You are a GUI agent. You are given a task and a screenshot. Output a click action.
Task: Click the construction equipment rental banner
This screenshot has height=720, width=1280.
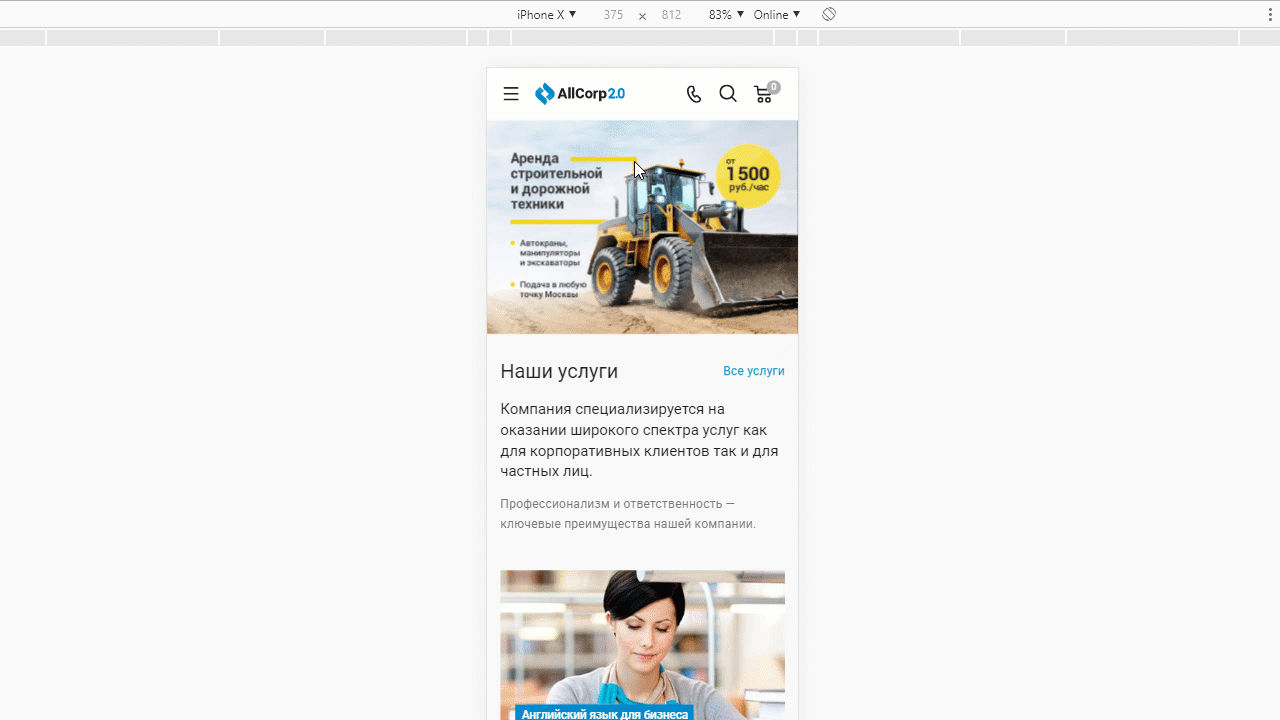[642, 227]
